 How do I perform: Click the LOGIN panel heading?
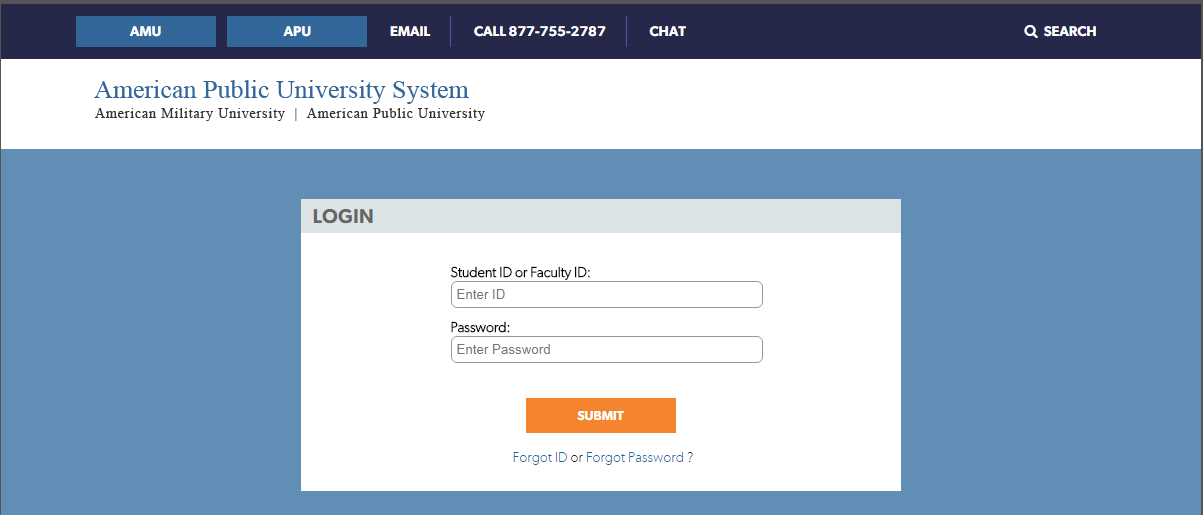(x=343, y=216)
